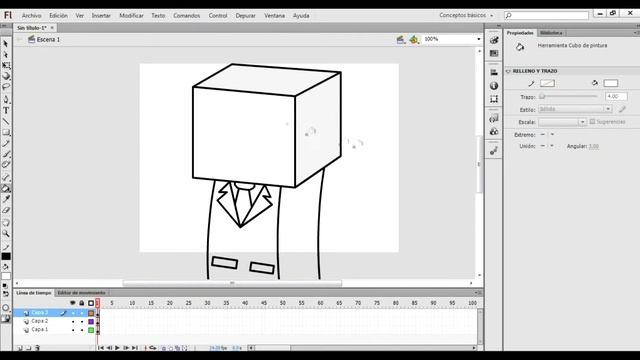Open the Swatches panel icon in dock
640x360 pixels.
click(x=494, y=53)
